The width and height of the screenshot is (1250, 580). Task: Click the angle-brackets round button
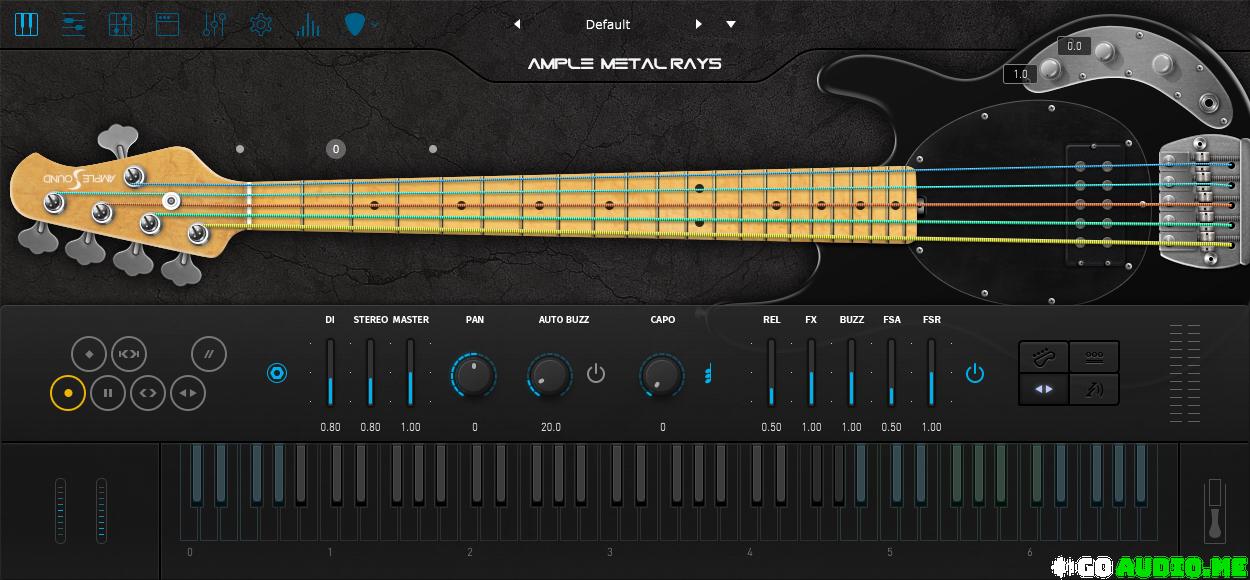[x=148, y=393]
